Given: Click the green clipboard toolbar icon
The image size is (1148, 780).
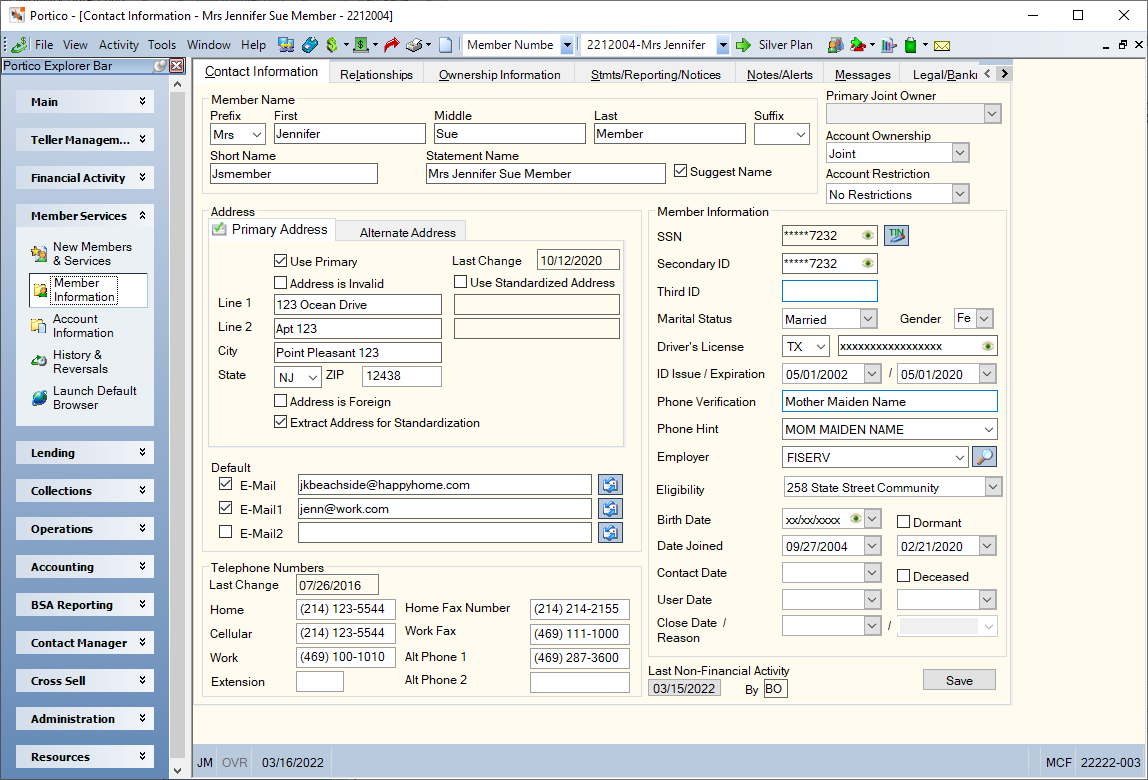Looking at the screenshot, I should [911, 45].
